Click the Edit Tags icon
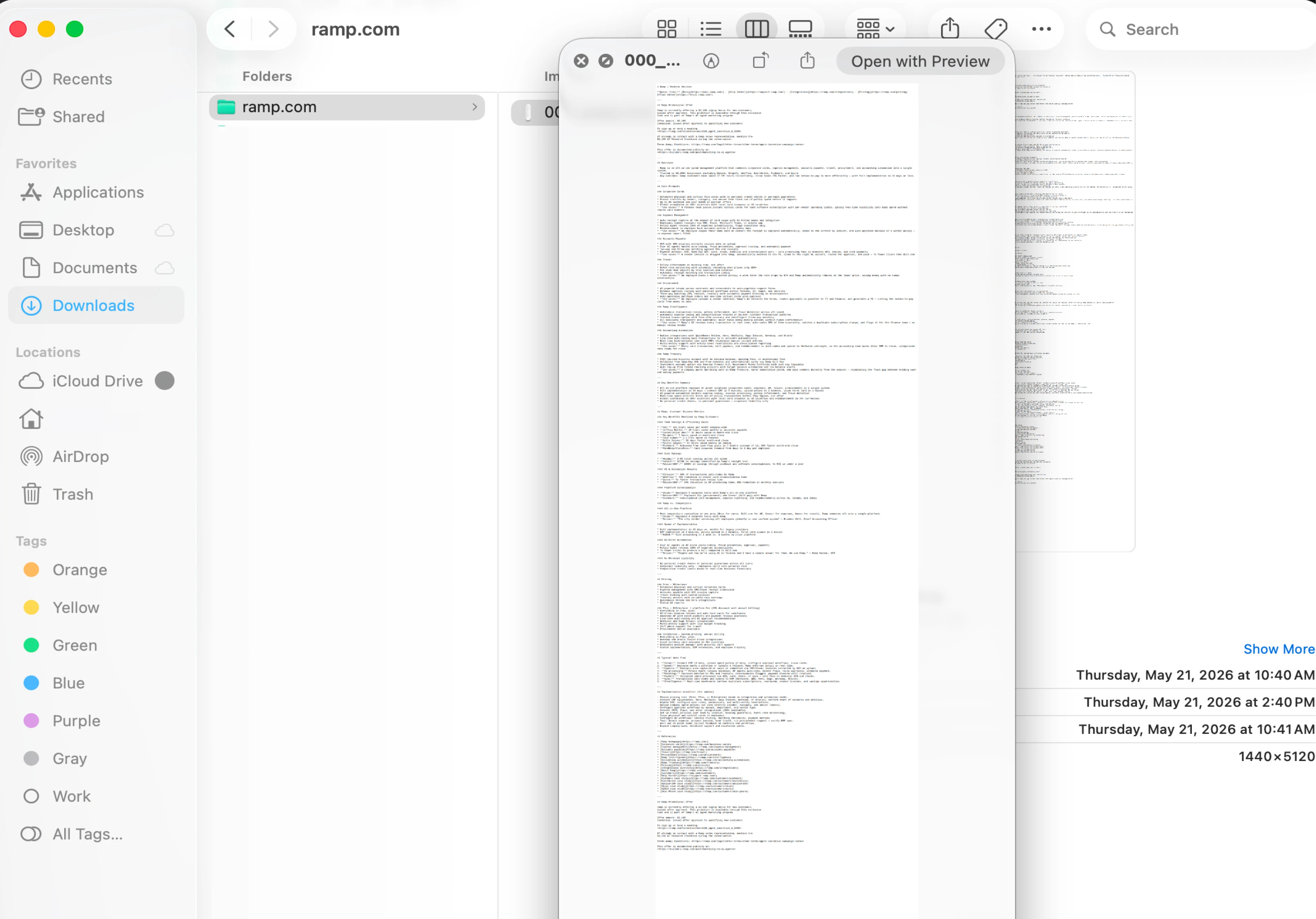The width and height of the screenshot is (1316, 919). tap(996, 29)
